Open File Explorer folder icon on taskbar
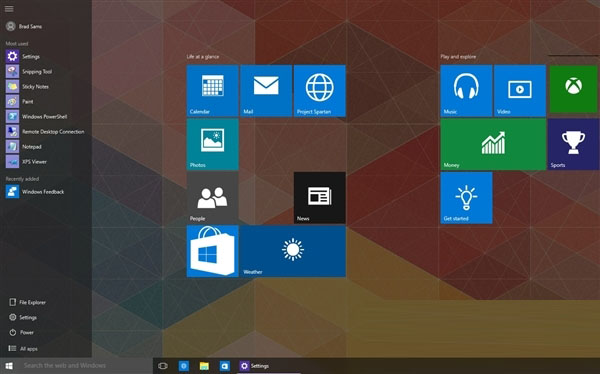 click(204, 366)
